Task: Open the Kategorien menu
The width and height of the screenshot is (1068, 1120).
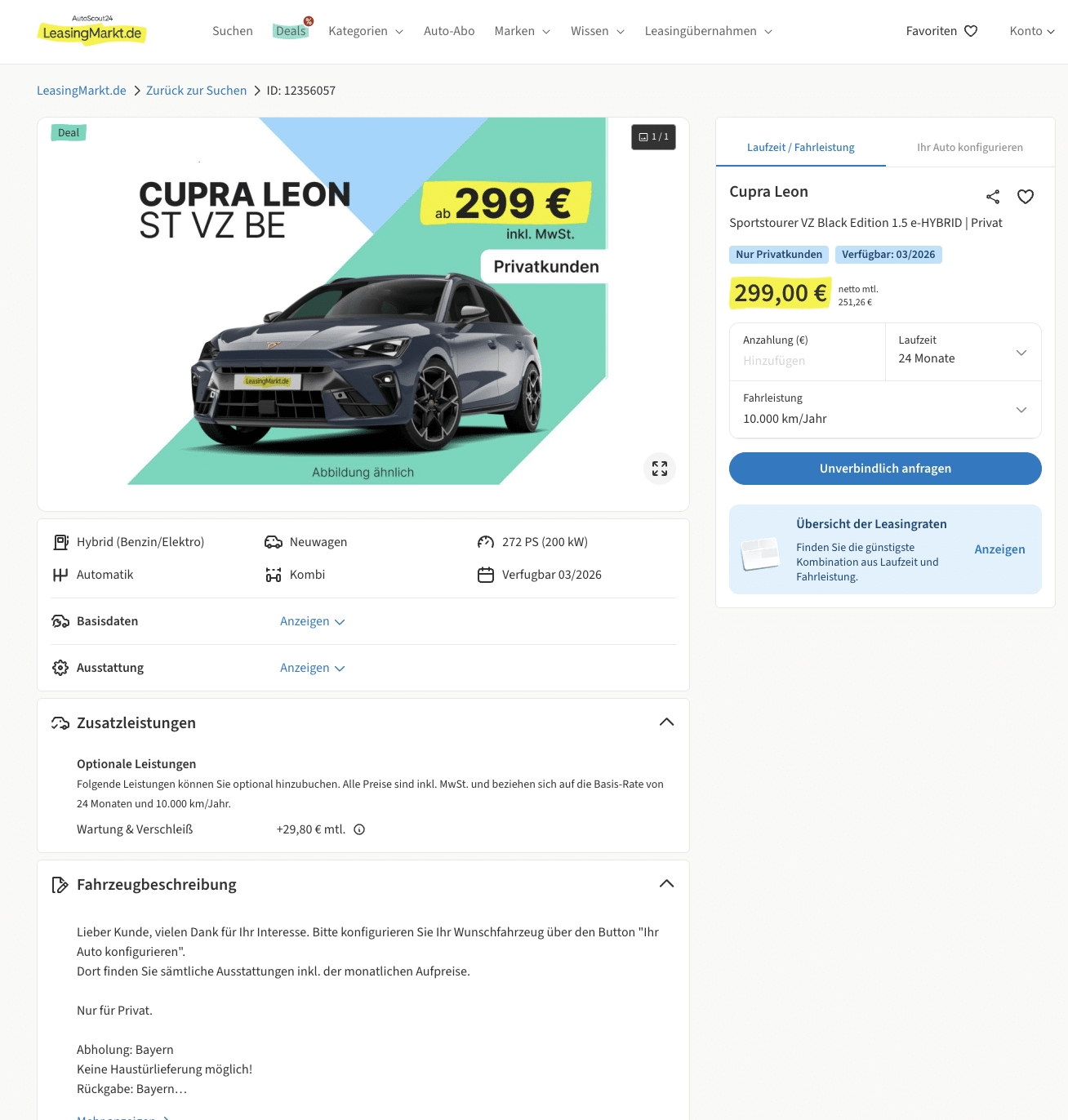Action: (x=366, y=31)
